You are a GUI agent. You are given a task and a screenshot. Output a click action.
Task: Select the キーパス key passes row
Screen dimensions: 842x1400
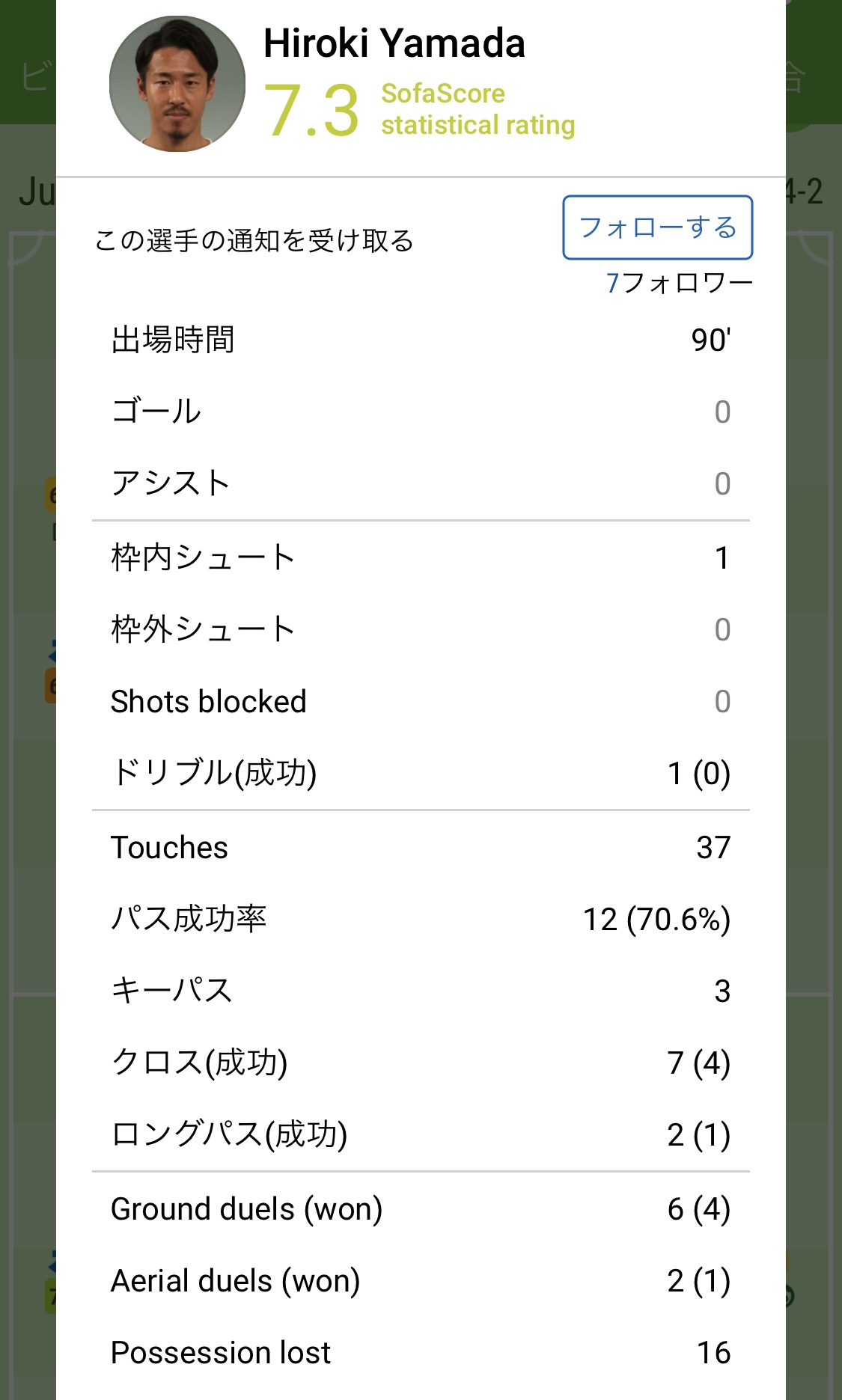tap(421, 991)
